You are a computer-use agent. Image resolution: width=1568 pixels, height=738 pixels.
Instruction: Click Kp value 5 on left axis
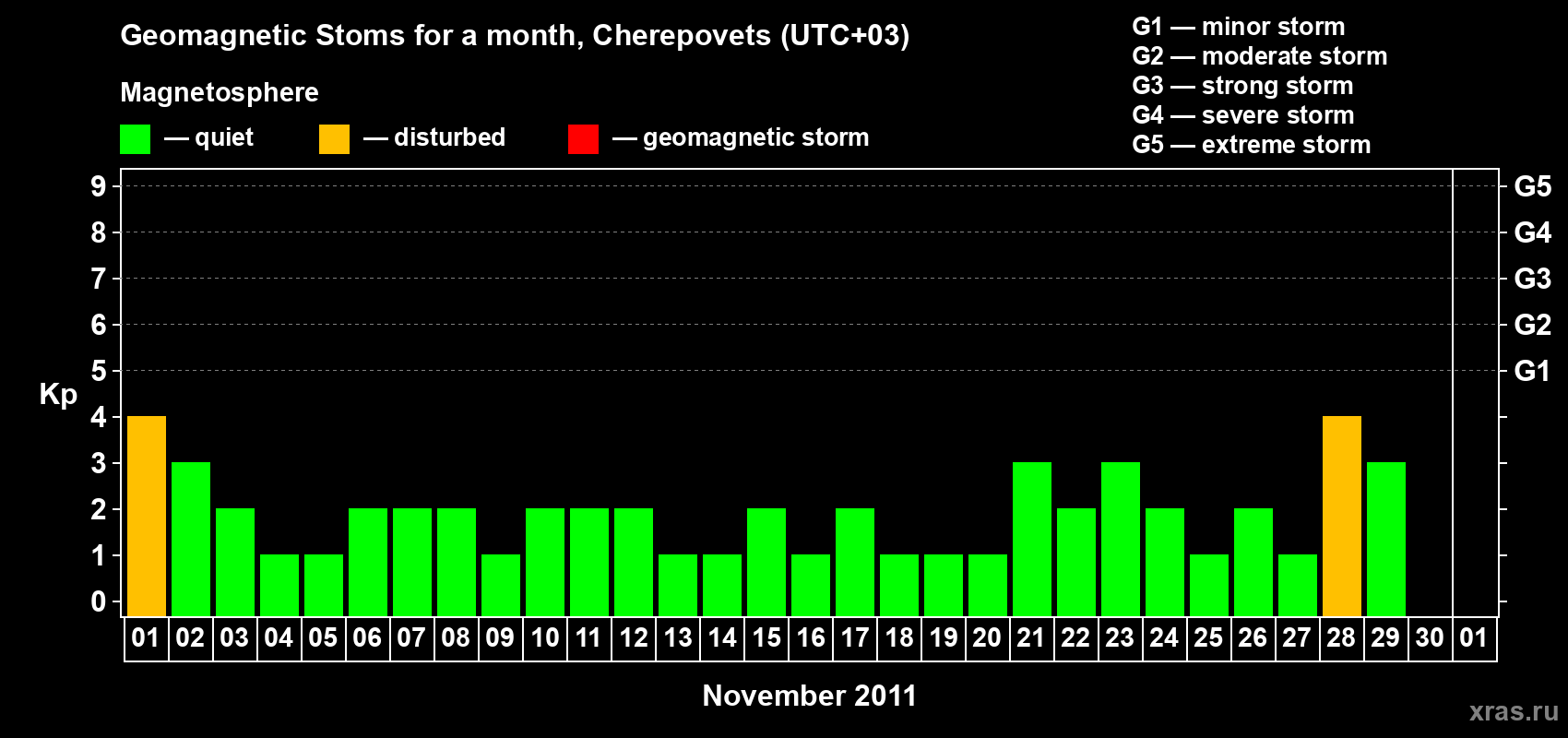[x=99, y=371]
